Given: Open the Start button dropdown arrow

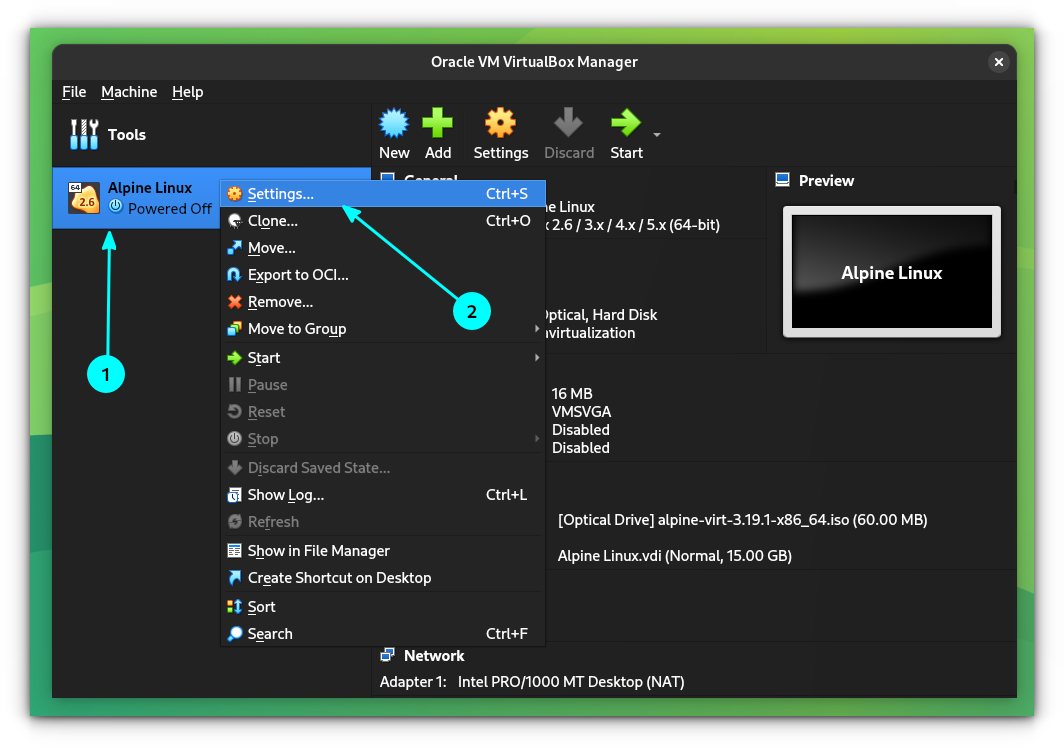Looking at the screenshot, I should tap(657, 133).
